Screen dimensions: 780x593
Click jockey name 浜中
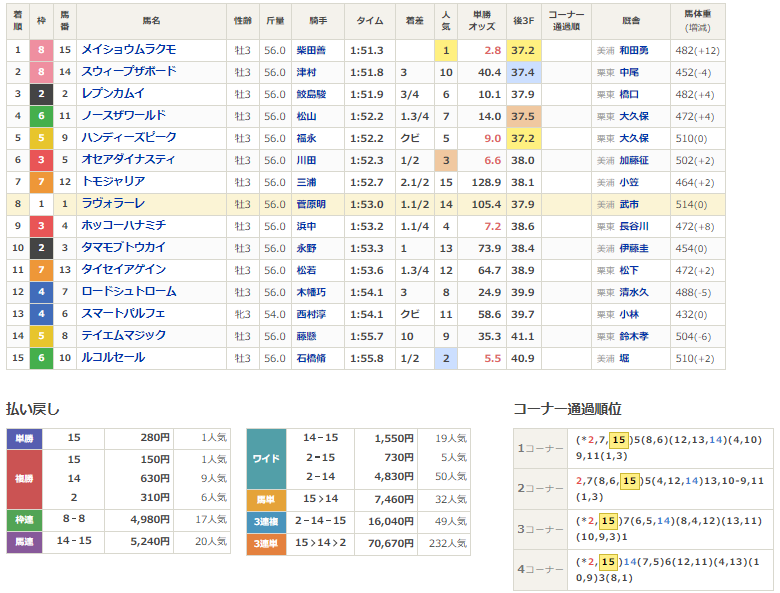pos(306,226)
